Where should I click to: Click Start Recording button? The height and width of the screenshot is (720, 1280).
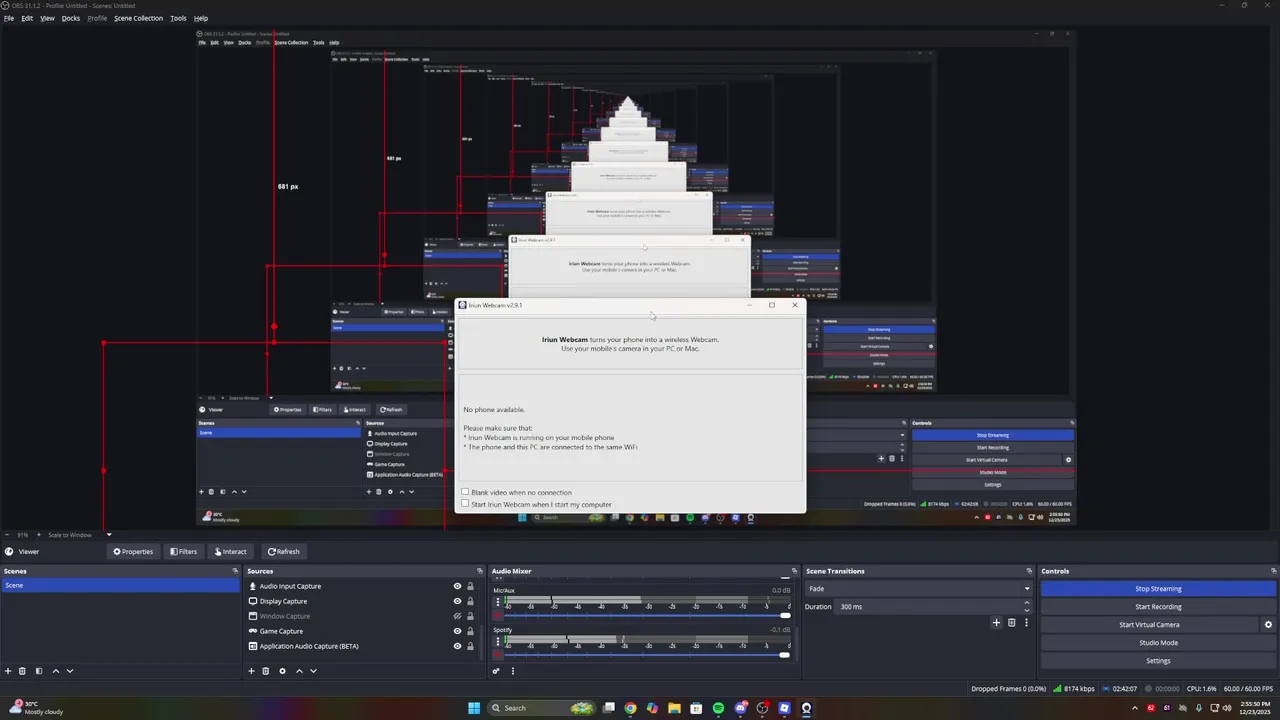tap(1158, 607)
